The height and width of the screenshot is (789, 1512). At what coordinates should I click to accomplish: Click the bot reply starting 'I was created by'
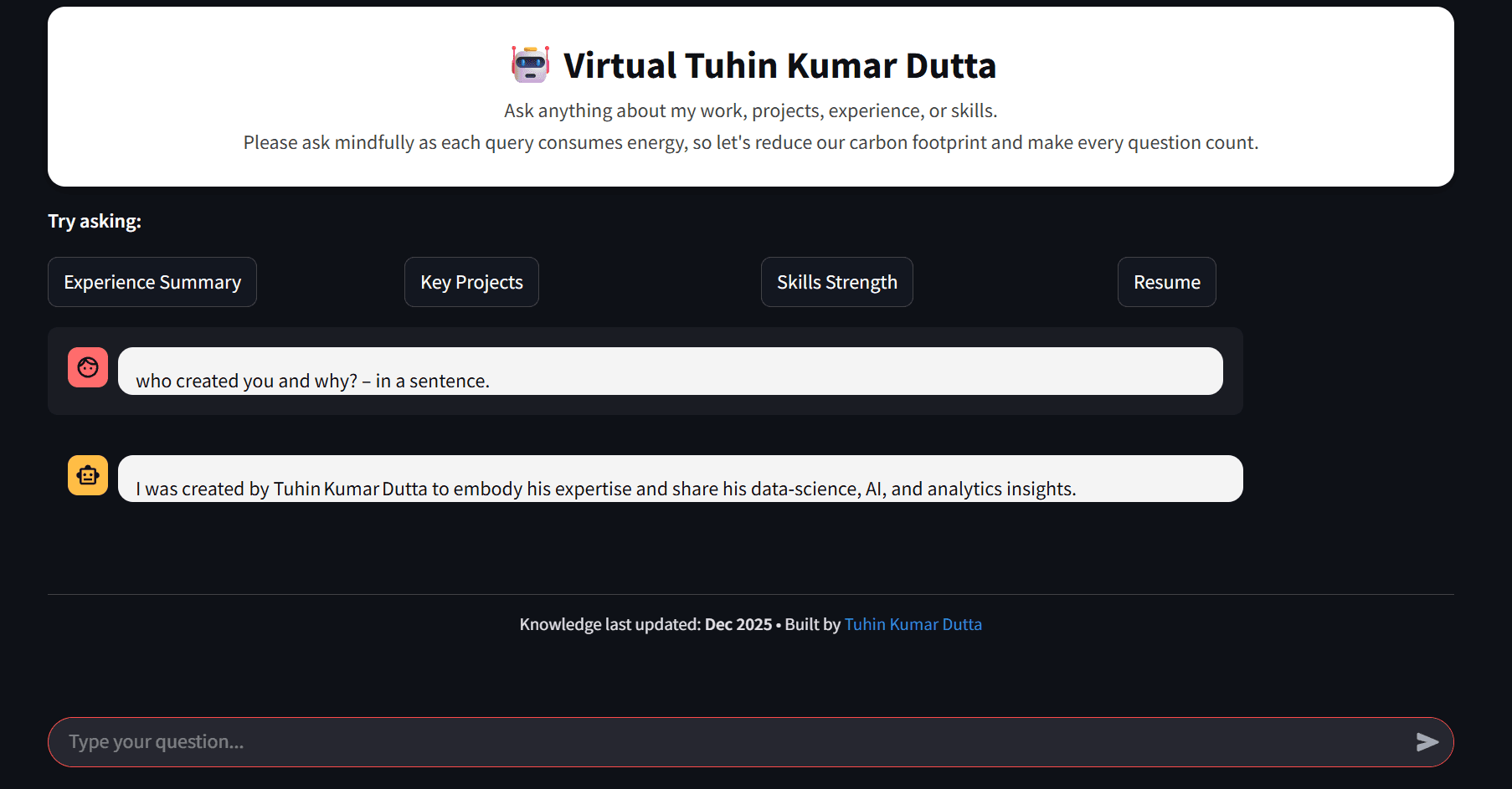pos(605,489)
